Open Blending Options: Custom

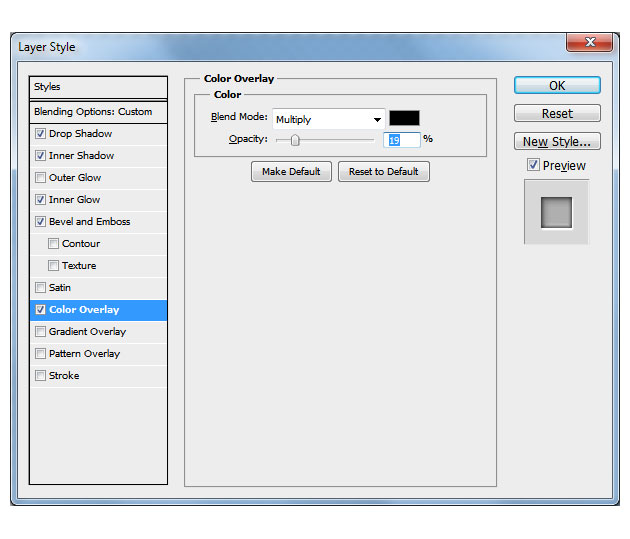click(98, 112)
